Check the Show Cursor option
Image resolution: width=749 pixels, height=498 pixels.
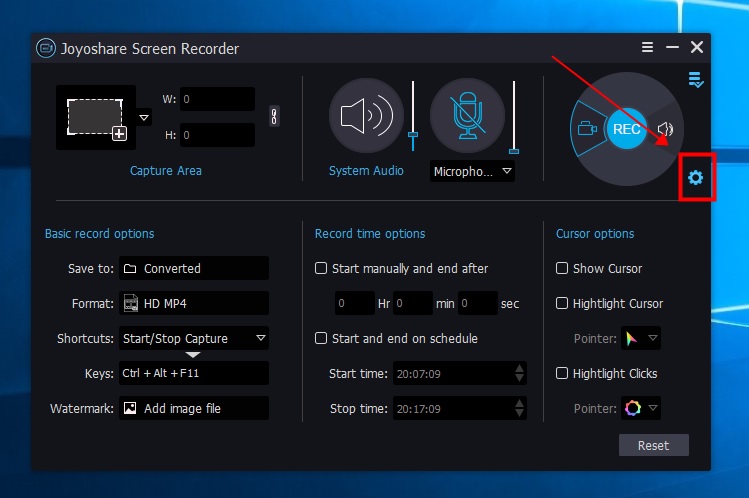[x=562, y=268]
